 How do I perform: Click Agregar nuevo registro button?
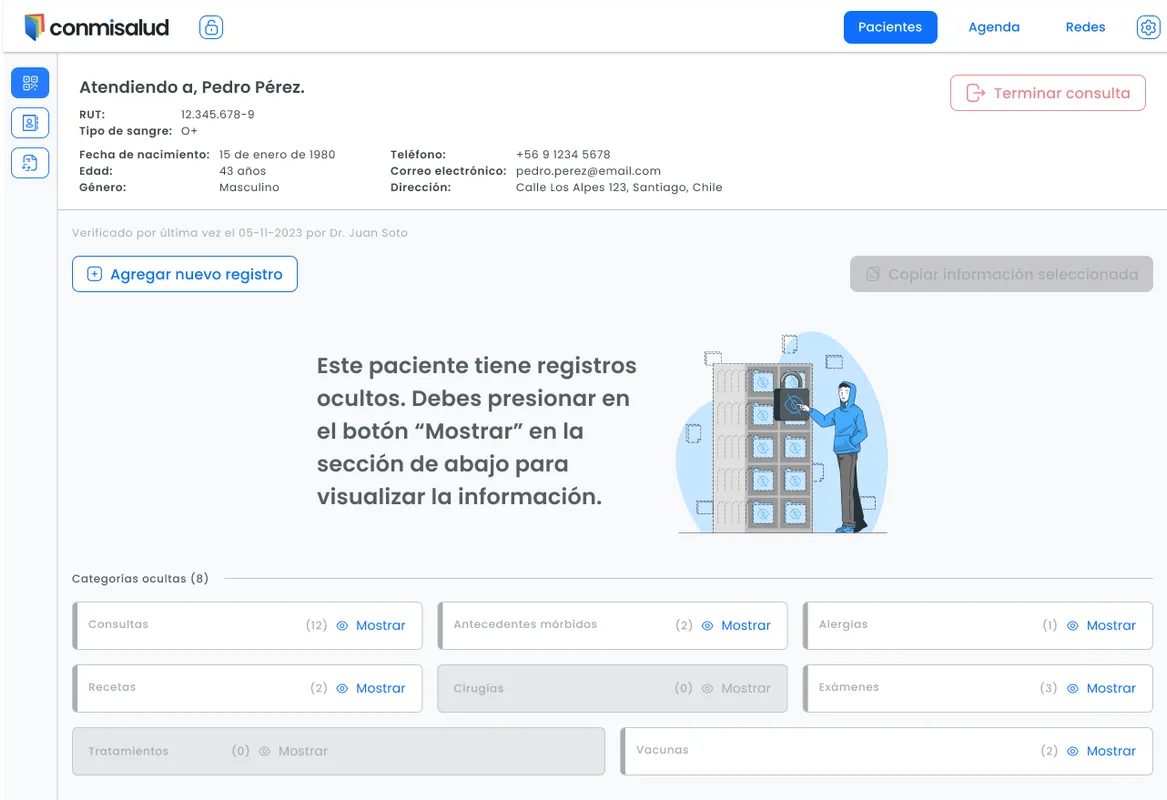185,274
